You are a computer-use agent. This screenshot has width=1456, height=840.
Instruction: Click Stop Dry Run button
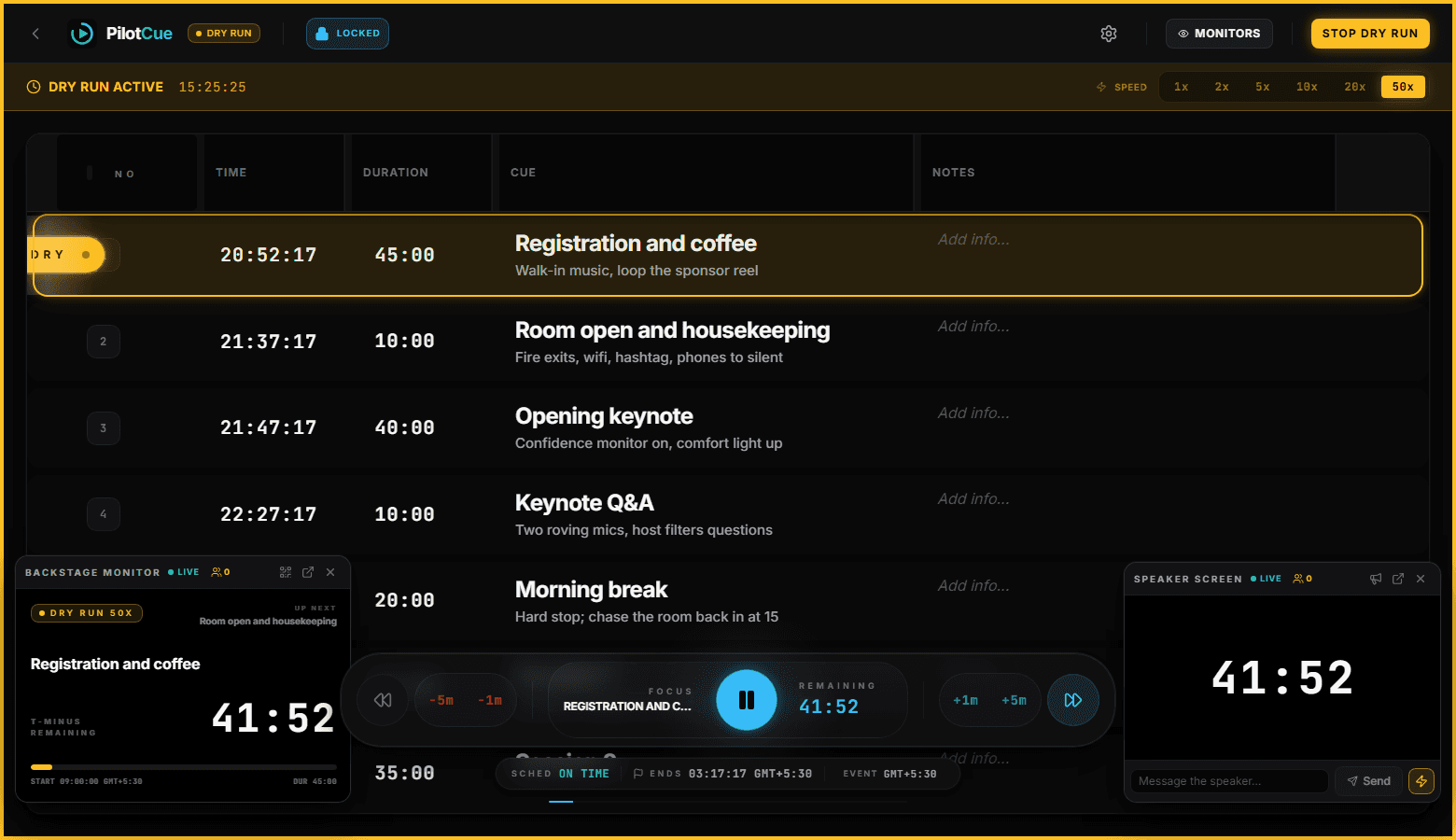[x=1370, y=34]
